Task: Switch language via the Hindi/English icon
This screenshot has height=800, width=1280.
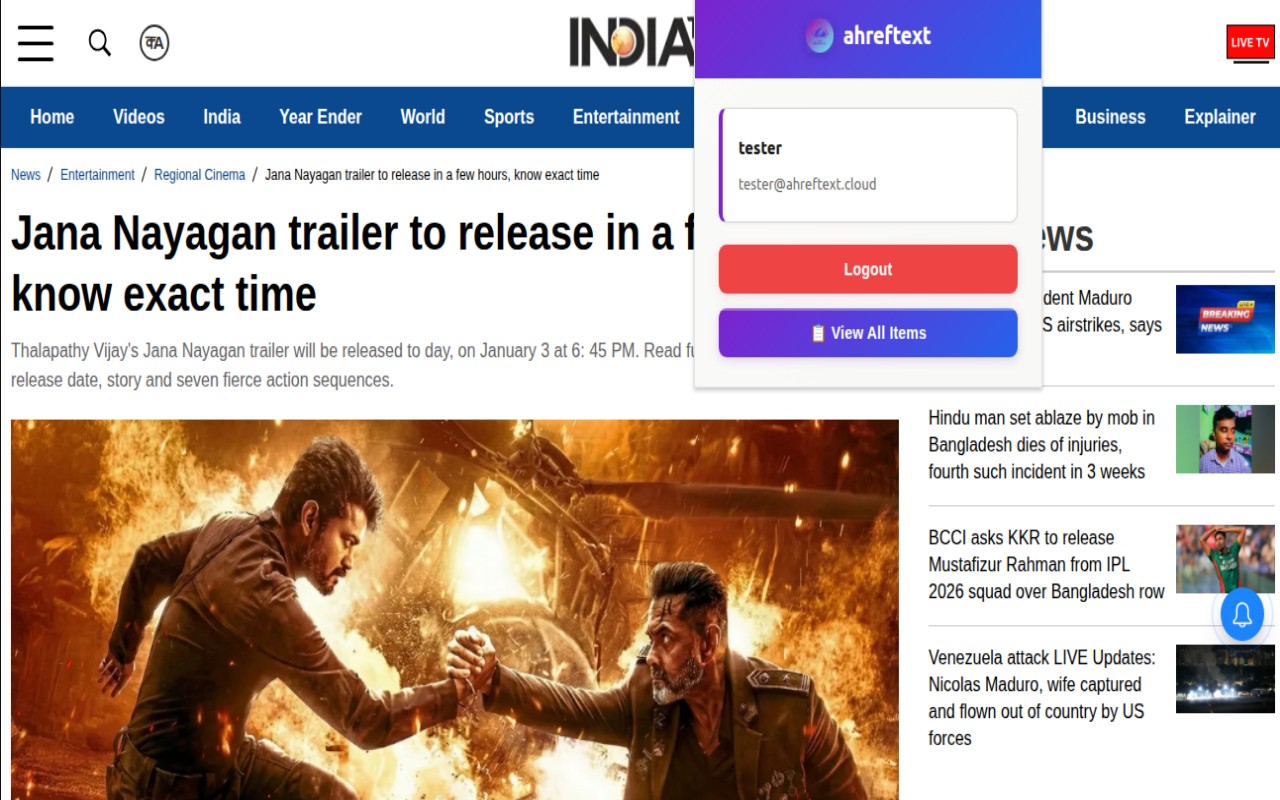Action: (154, 43)
